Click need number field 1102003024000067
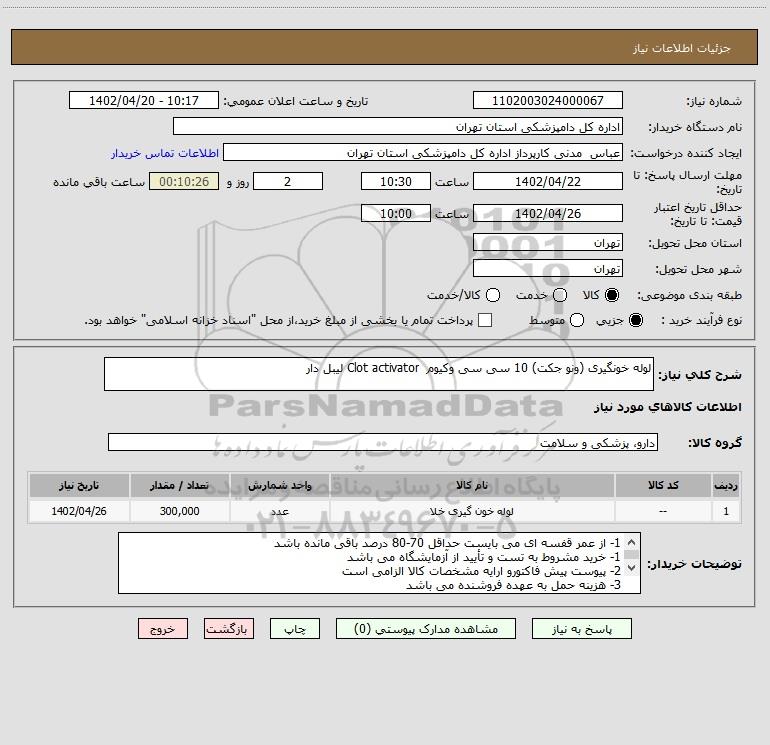The image size is (770, 745). tap(548, 100)
